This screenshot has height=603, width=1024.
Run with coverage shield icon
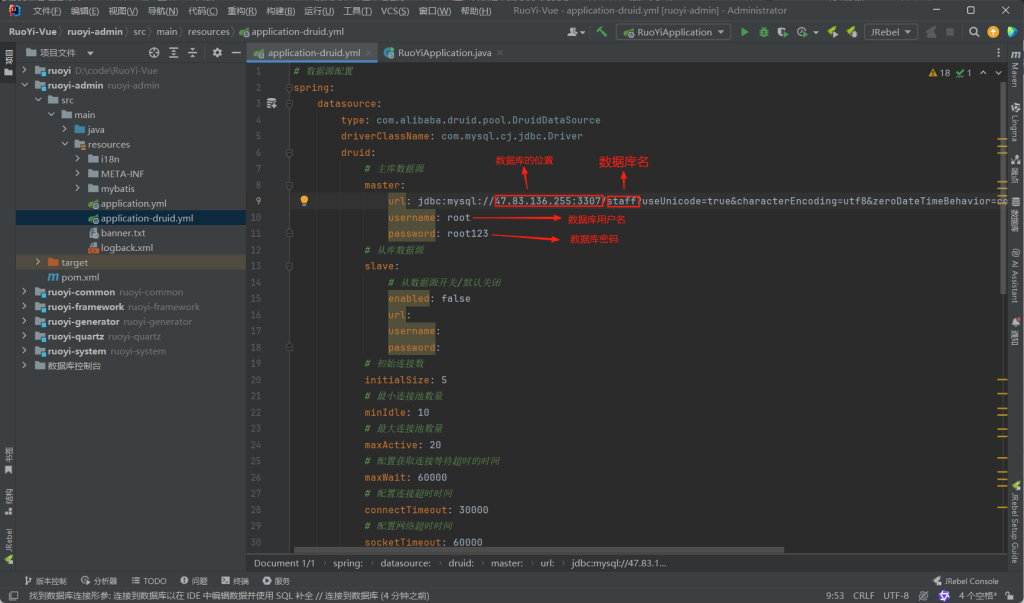[x=782, y=32]
